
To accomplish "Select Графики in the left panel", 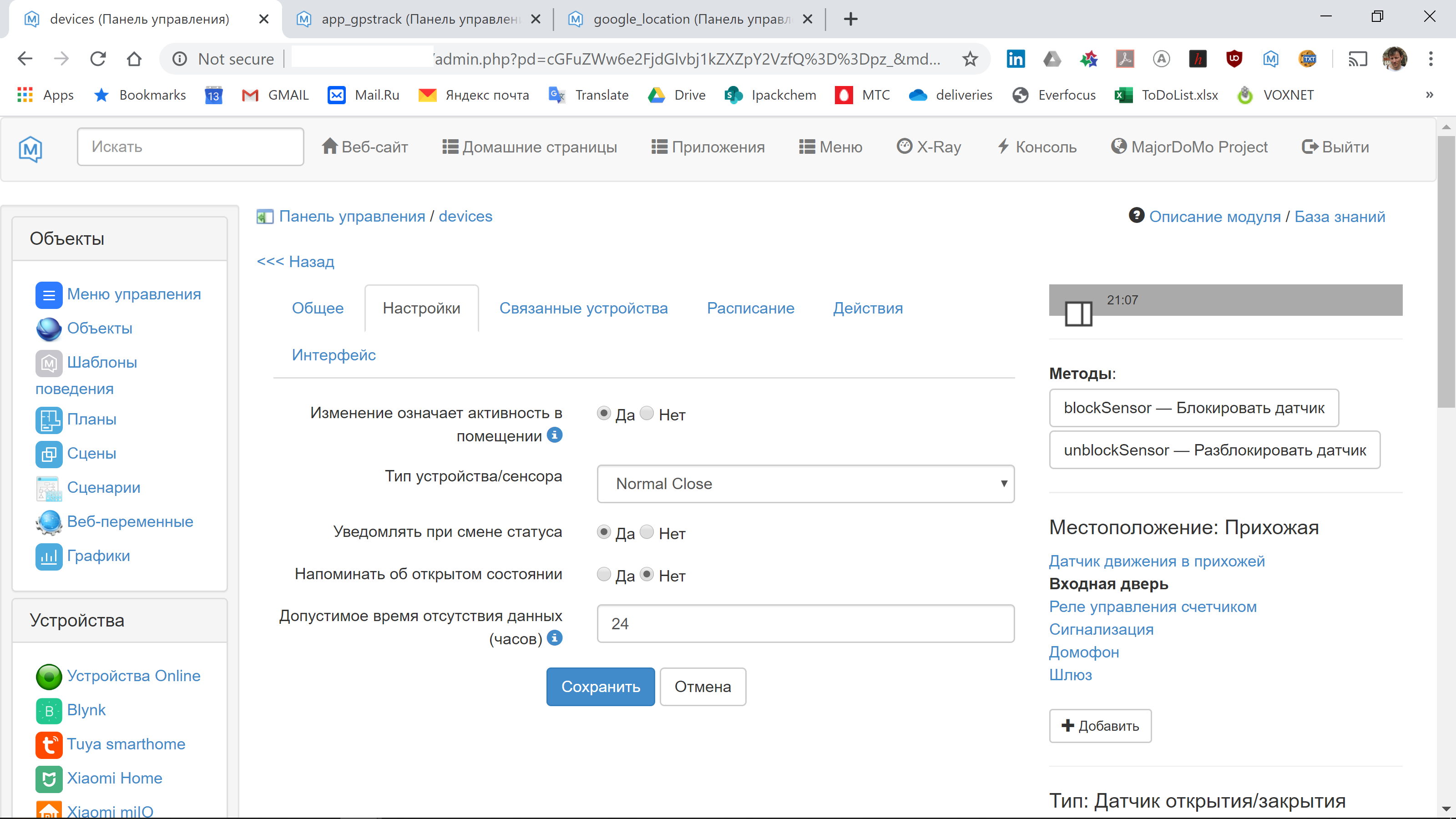I will tap(99, 556).
